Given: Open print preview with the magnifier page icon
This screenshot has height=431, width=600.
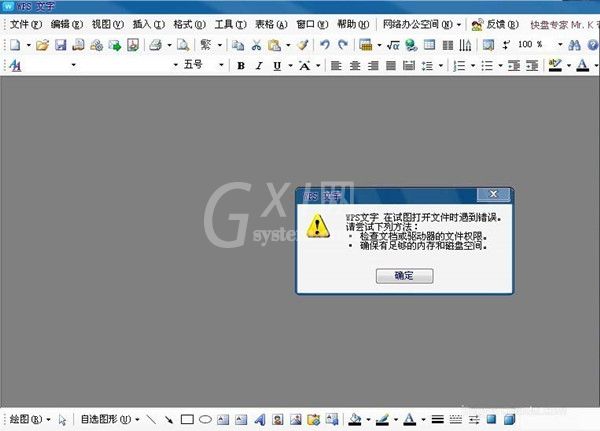Looking at the screenshot, I should tap(183, 45).
